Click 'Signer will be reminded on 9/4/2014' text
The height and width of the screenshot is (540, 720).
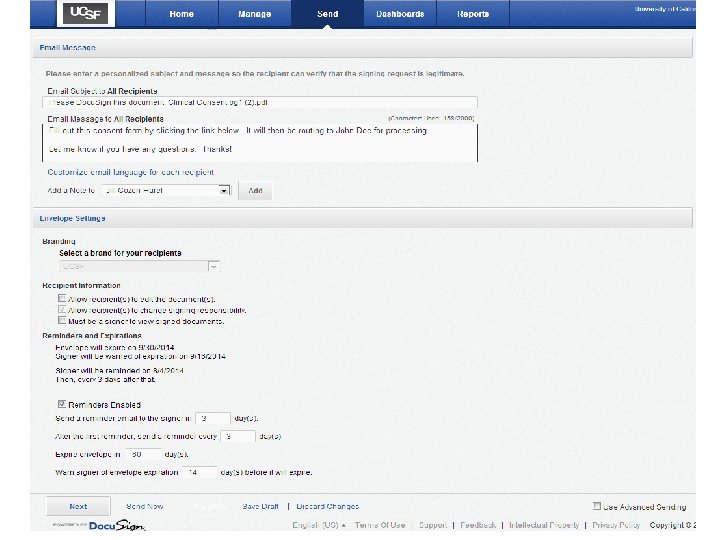[x=119, y=370]
